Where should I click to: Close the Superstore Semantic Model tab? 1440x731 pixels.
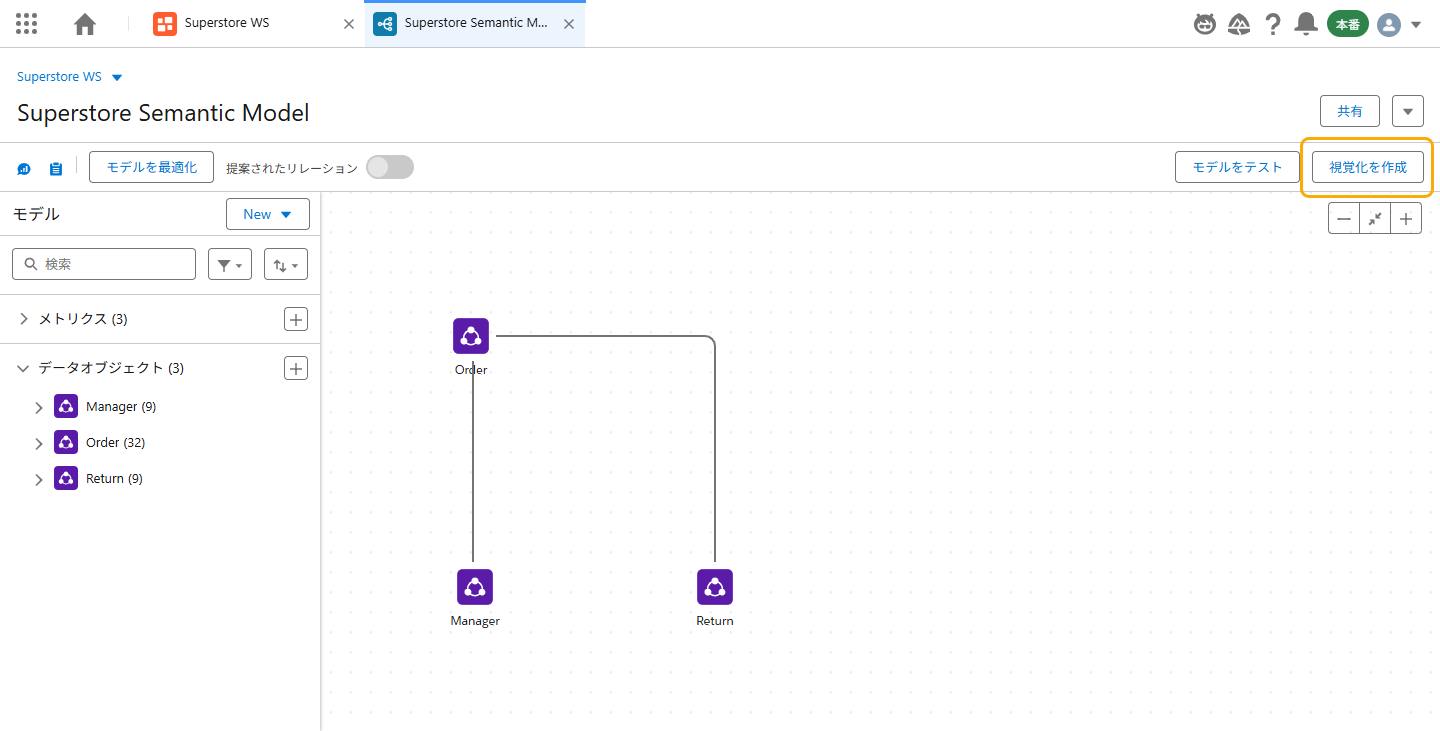568,24
